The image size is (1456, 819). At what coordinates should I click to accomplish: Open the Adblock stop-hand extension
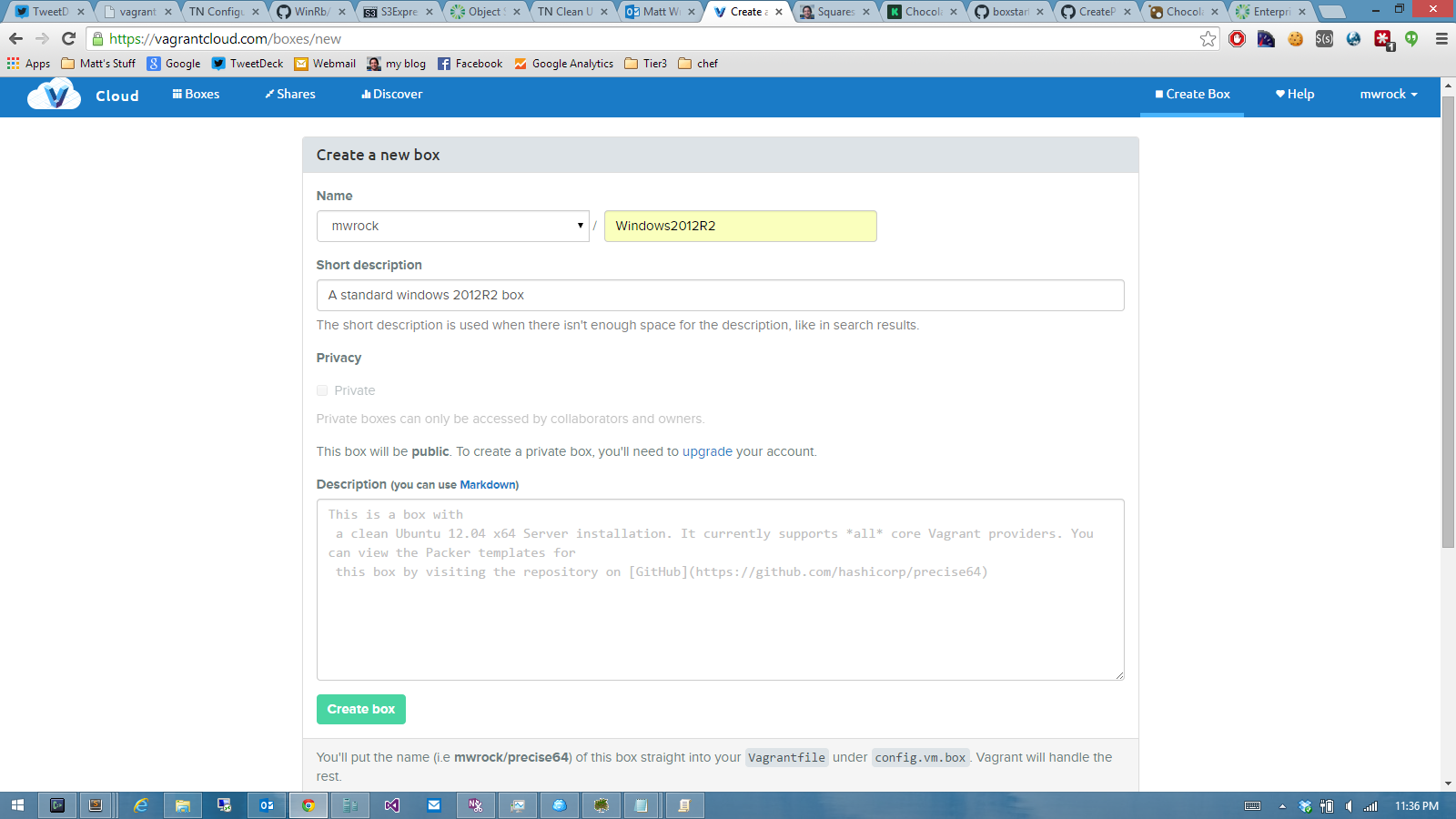click(x=1237, y=38)
